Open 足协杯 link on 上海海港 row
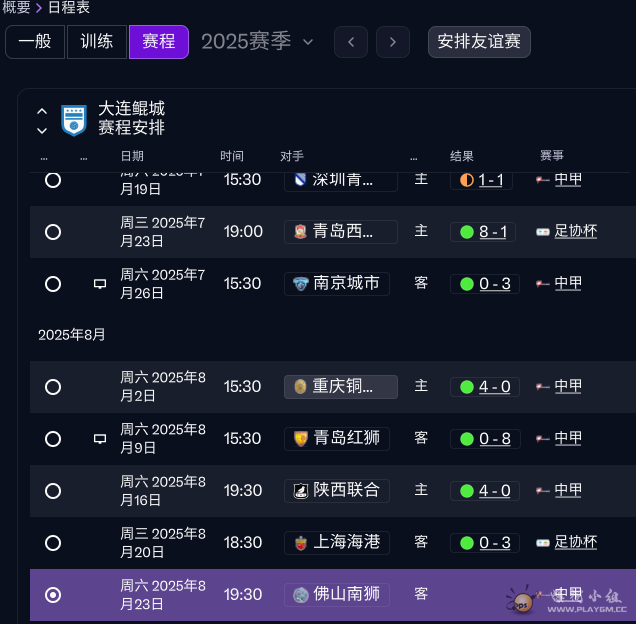Image resolution: width=636 pixels, height=624 pixels. (576, 542)
